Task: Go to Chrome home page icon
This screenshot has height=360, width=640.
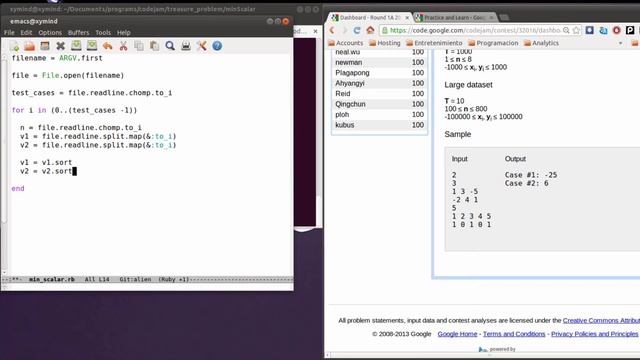Action: click(x=370, y=30)
